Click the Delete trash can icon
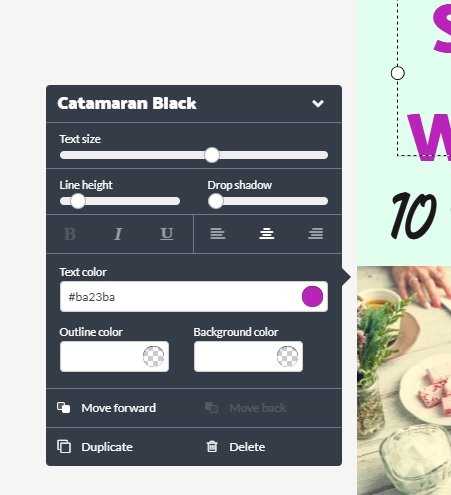Screen dimensions: 451x495 click(212, 447)
